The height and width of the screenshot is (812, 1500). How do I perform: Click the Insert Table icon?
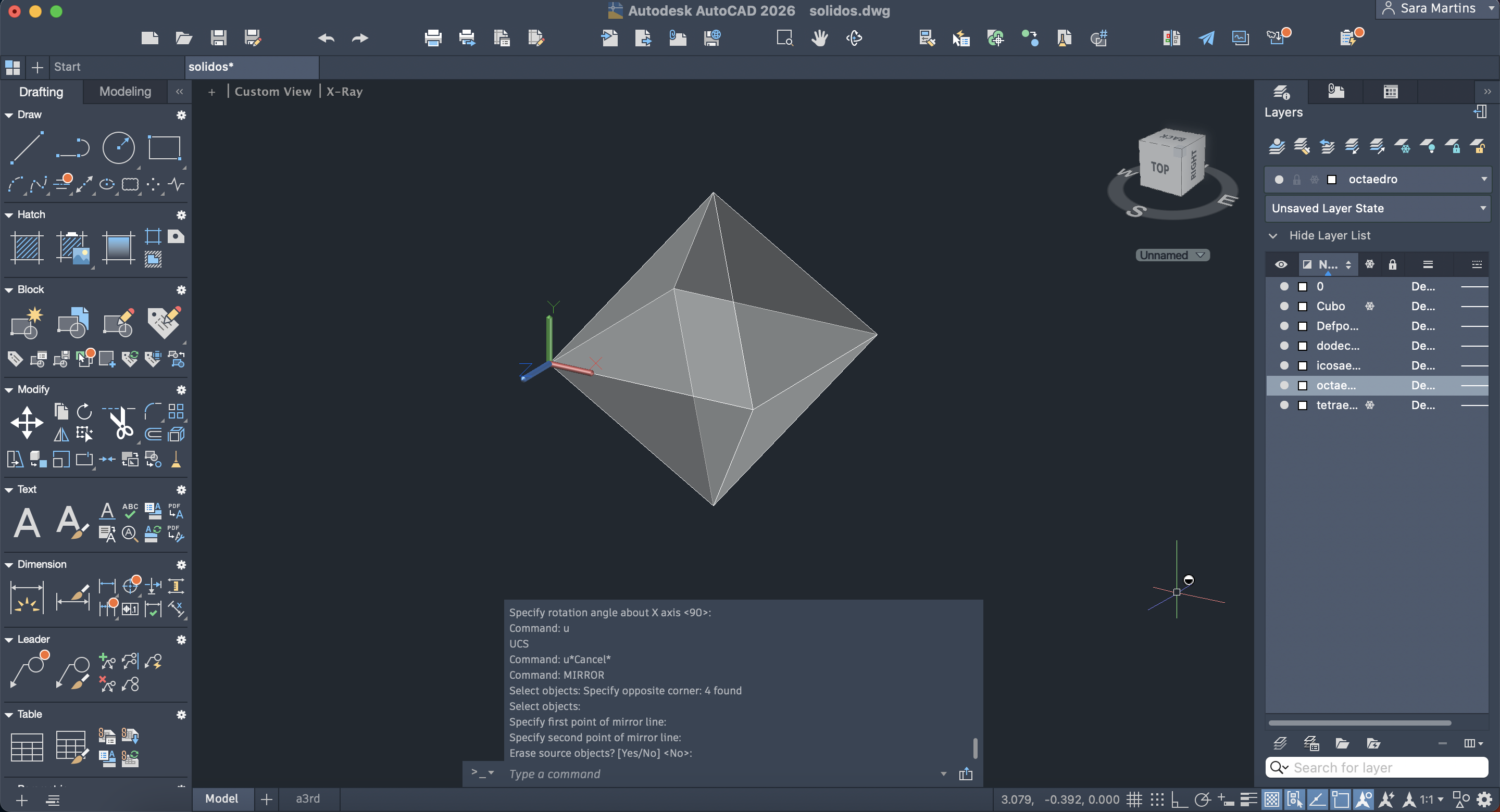(27, 747)
